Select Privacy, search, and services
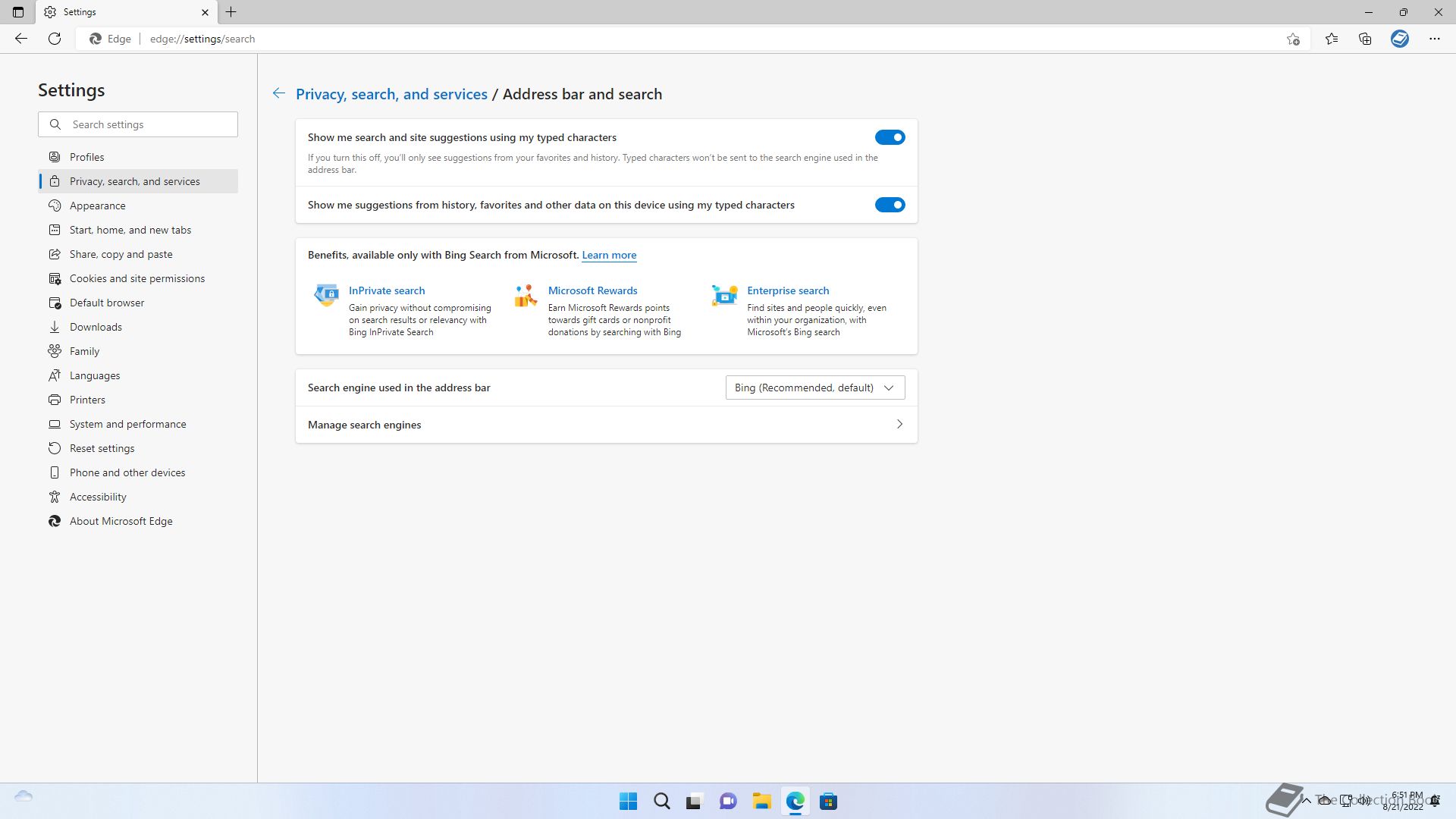The image size is (1456, 819). click(138, 181)
